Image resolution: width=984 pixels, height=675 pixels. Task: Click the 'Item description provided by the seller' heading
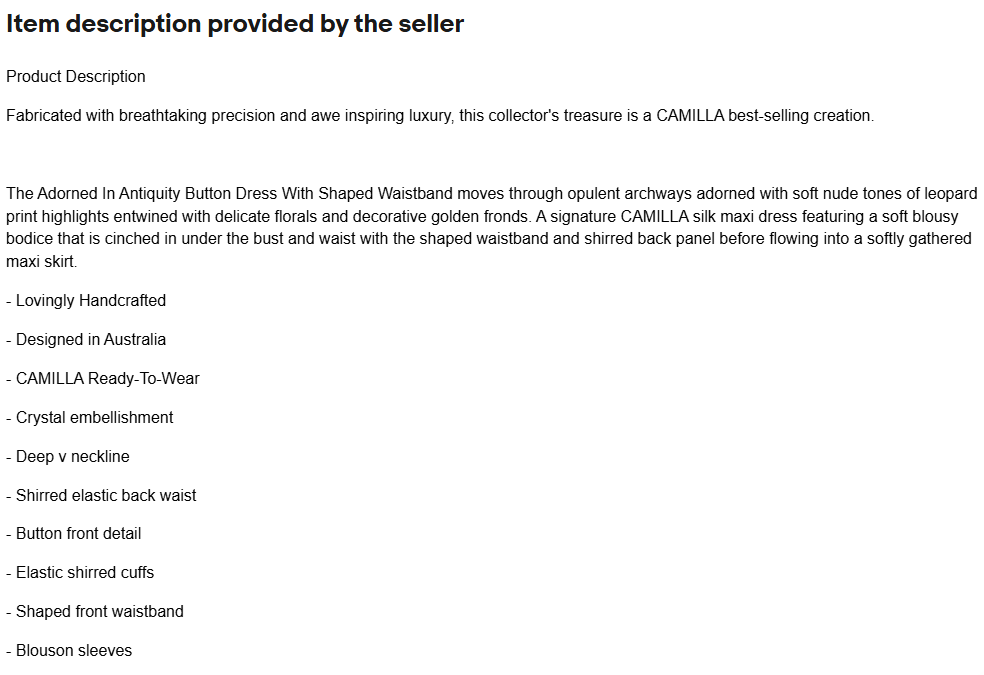coord(235,24)
